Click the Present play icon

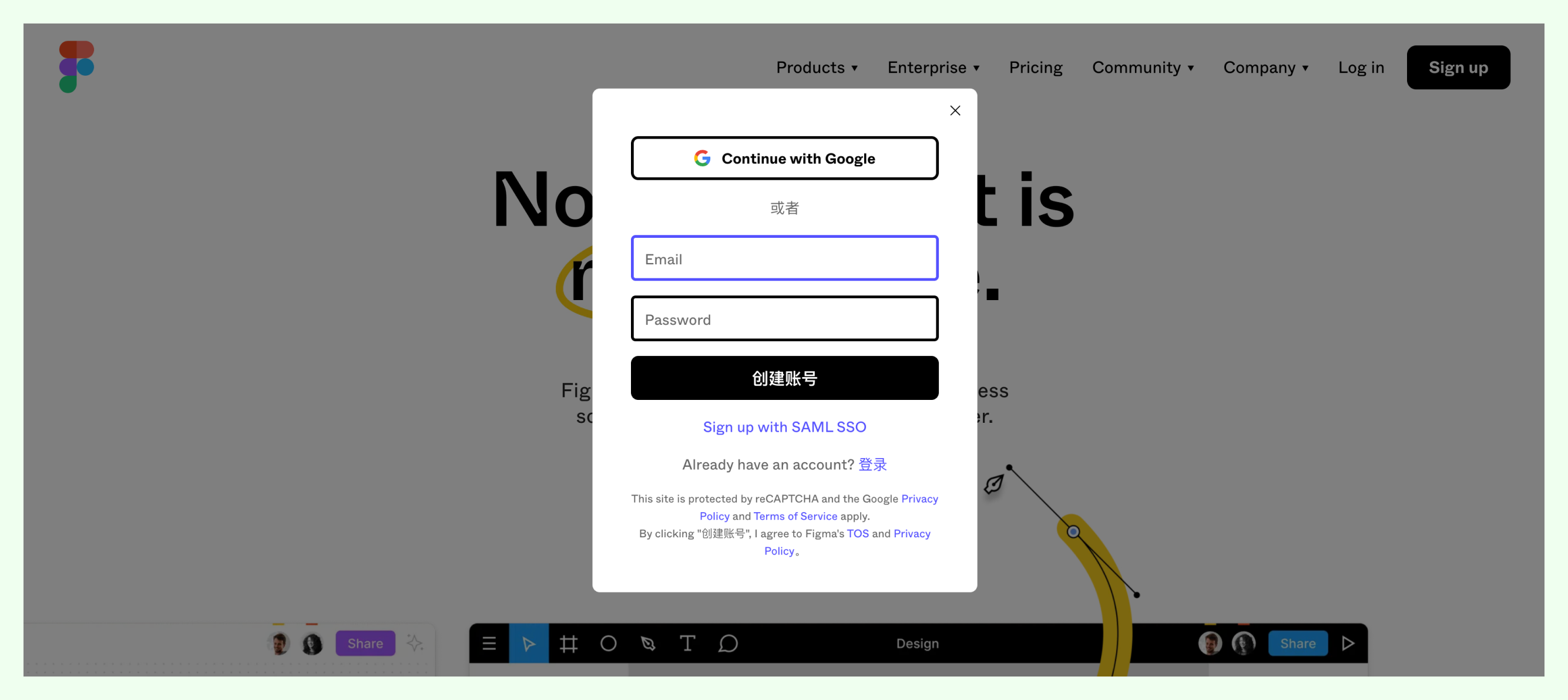pyautogui.click(x=1348, y=644)
